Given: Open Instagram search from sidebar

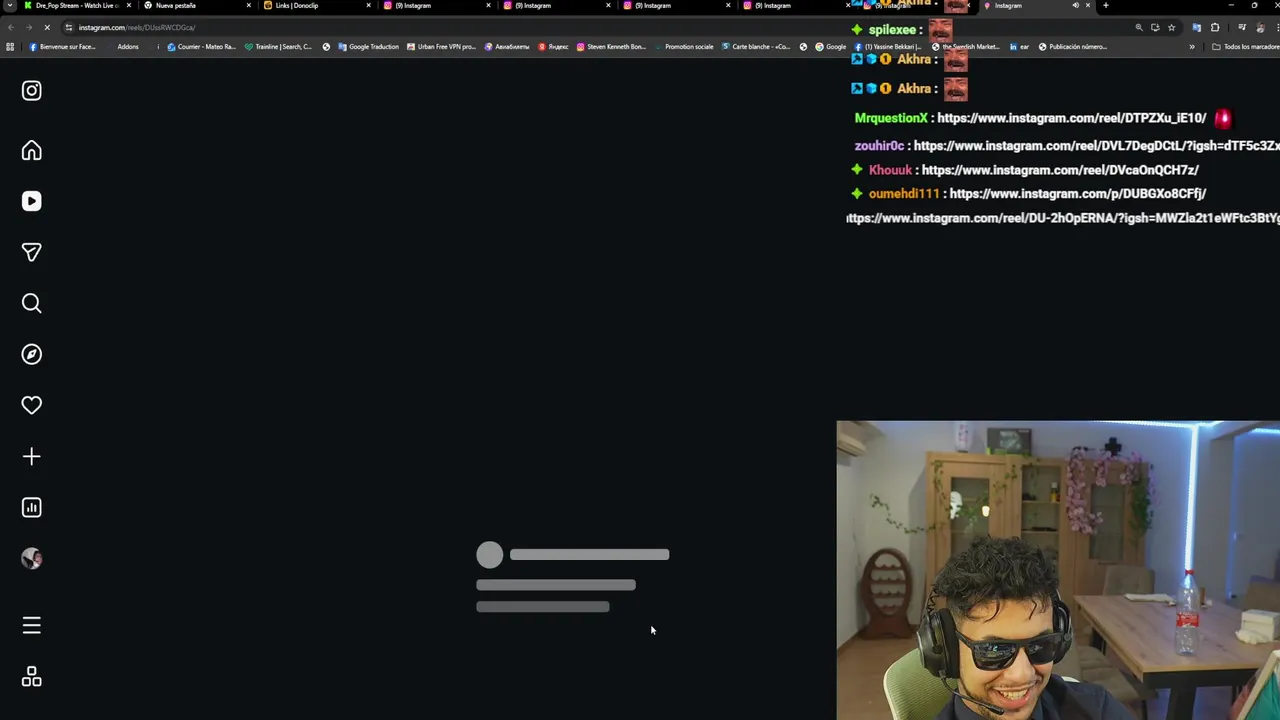Looking at the screenshot, I should (x=31, y=303).
